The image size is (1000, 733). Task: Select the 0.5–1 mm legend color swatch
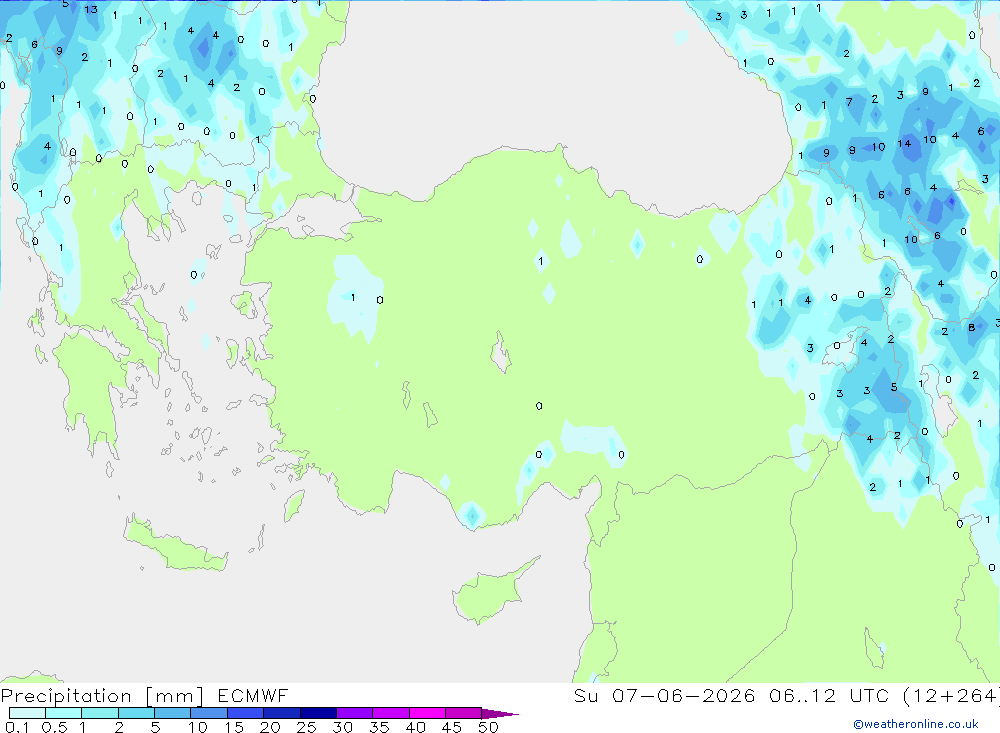coord(64,713)
